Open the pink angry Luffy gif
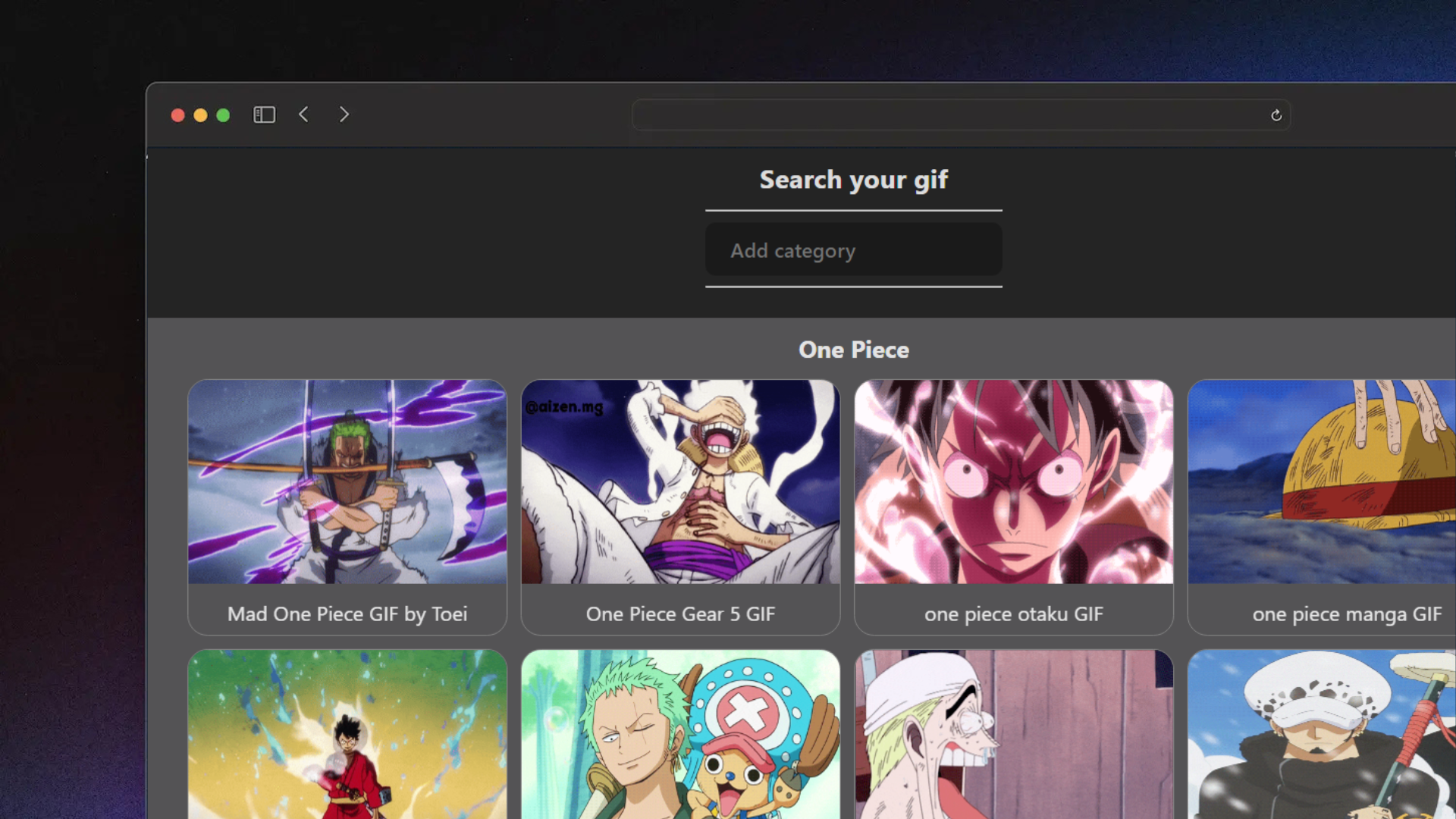The image size is (1456, 819). (1014, 482)
